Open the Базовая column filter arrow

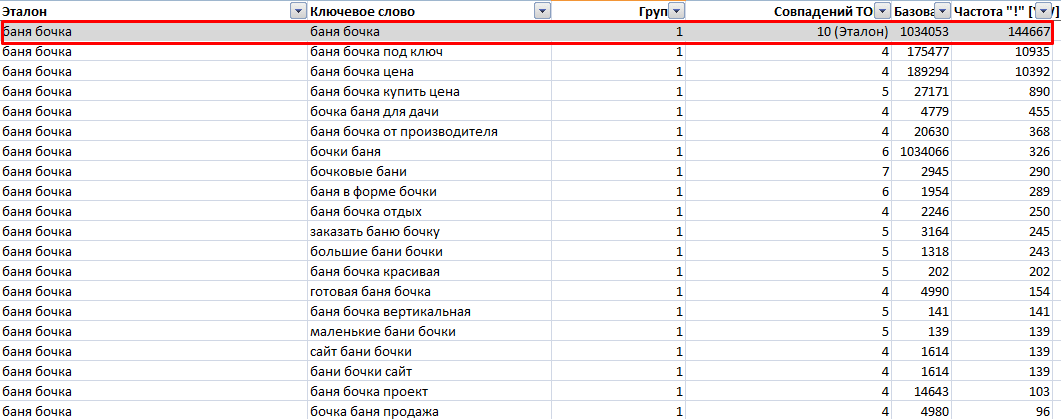click(942, 11)
